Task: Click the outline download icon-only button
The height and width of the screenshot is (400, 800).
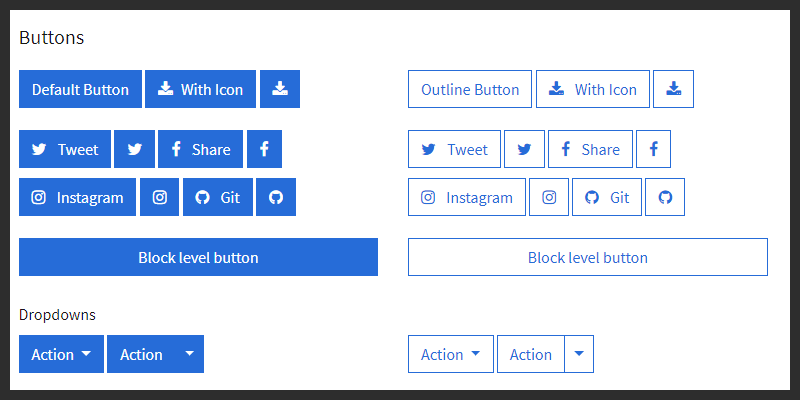Action: coord(673,89)
